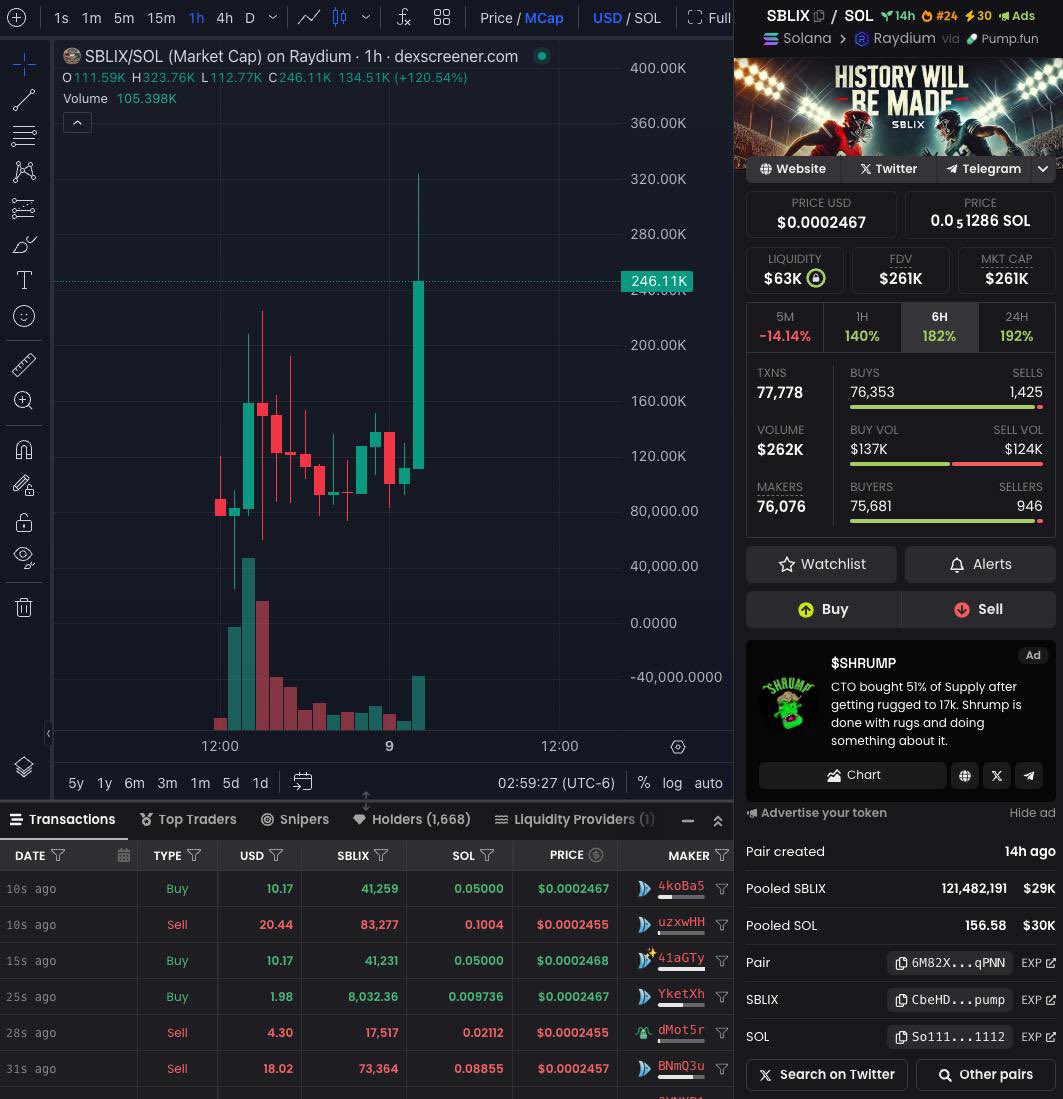
Task: Toggle log scale on chart
Action: tap(672, 783)
